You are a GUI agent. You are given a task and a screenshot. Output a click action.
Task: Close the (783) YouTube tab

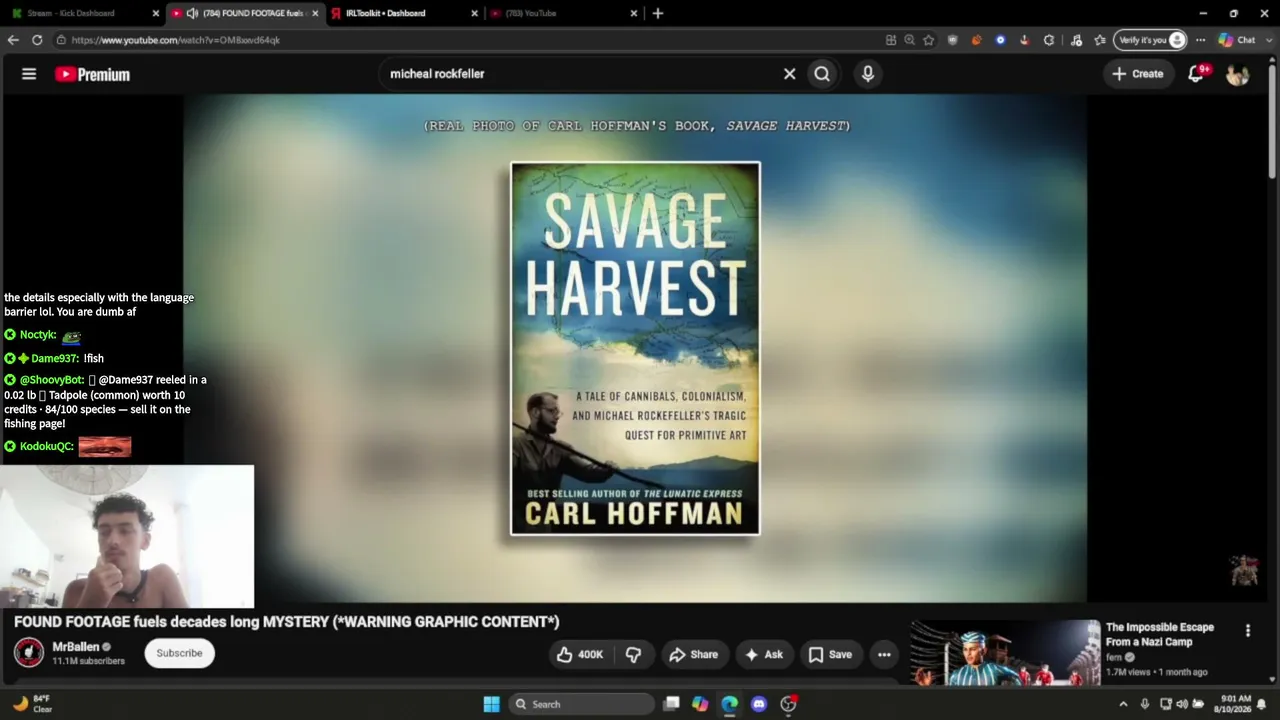[634, 13]
